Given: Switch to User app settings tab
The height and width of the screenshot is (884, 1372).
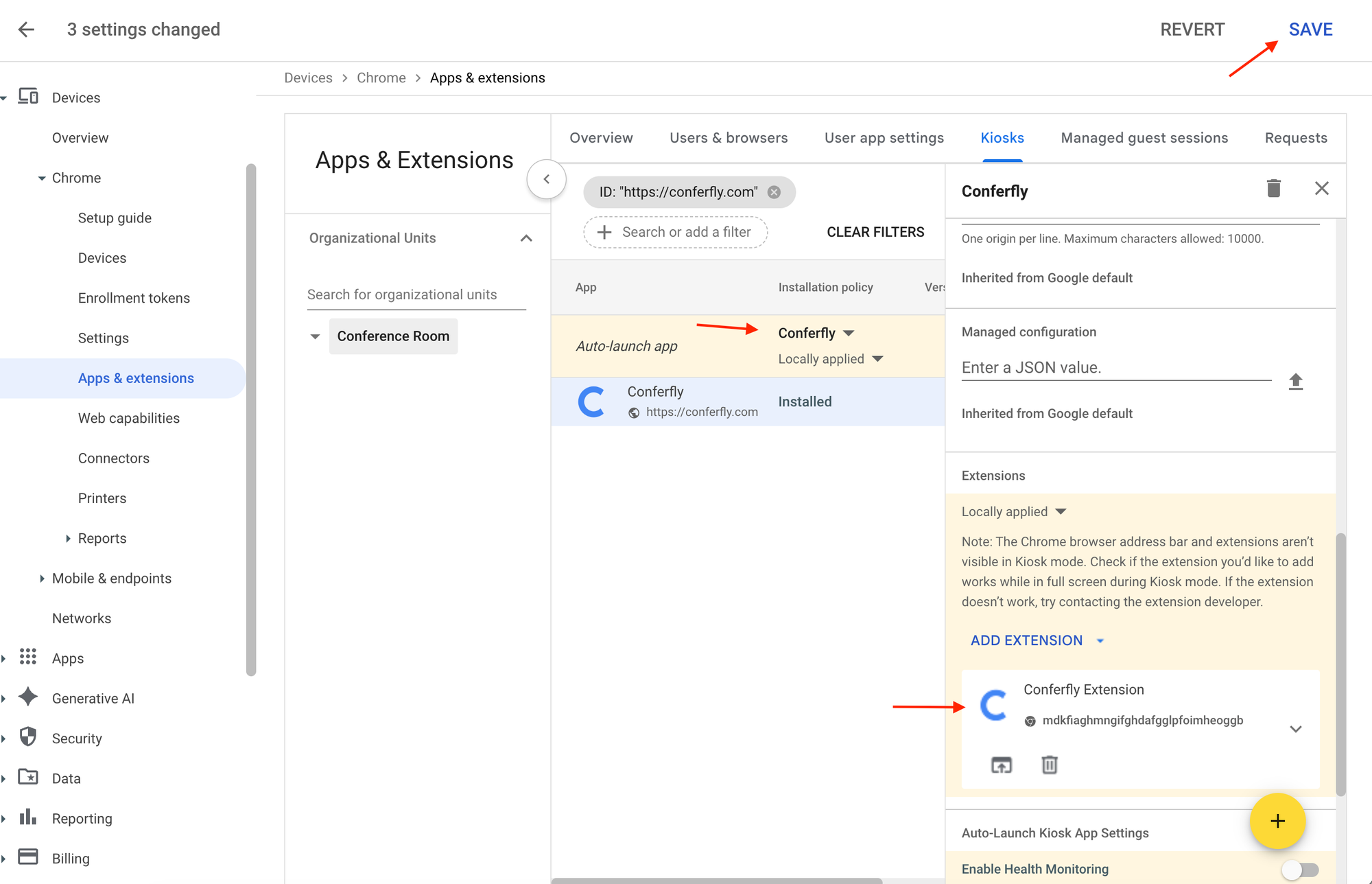Looking at the screenshot, I should [x=884, y=138].
